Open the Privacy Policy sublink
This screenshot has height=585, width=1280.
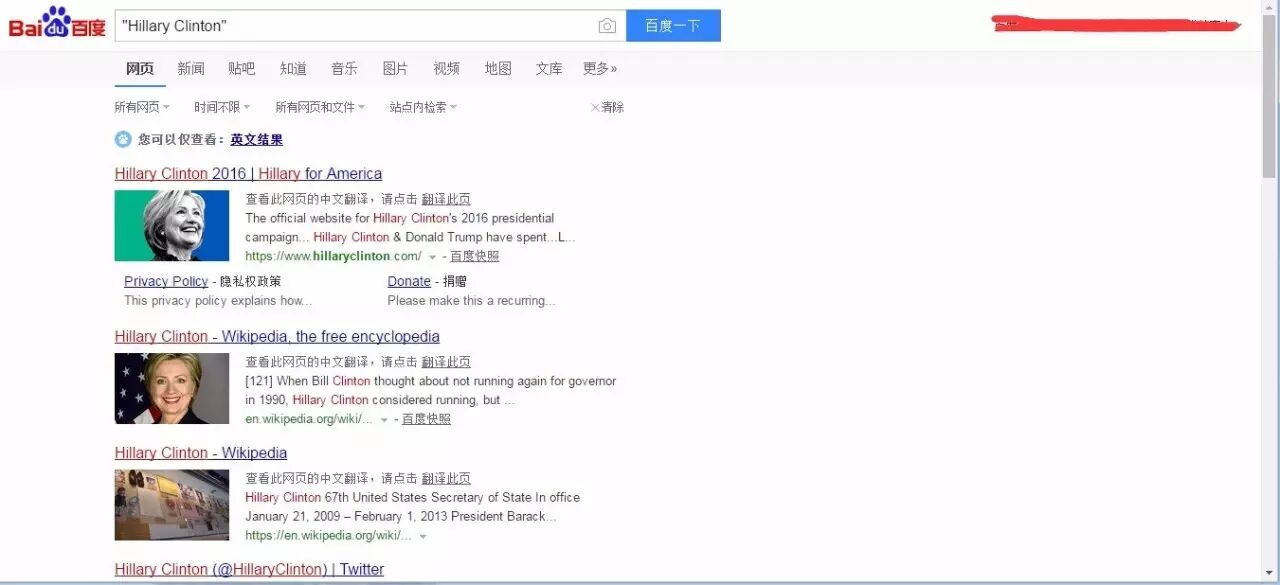coord(166,282)
